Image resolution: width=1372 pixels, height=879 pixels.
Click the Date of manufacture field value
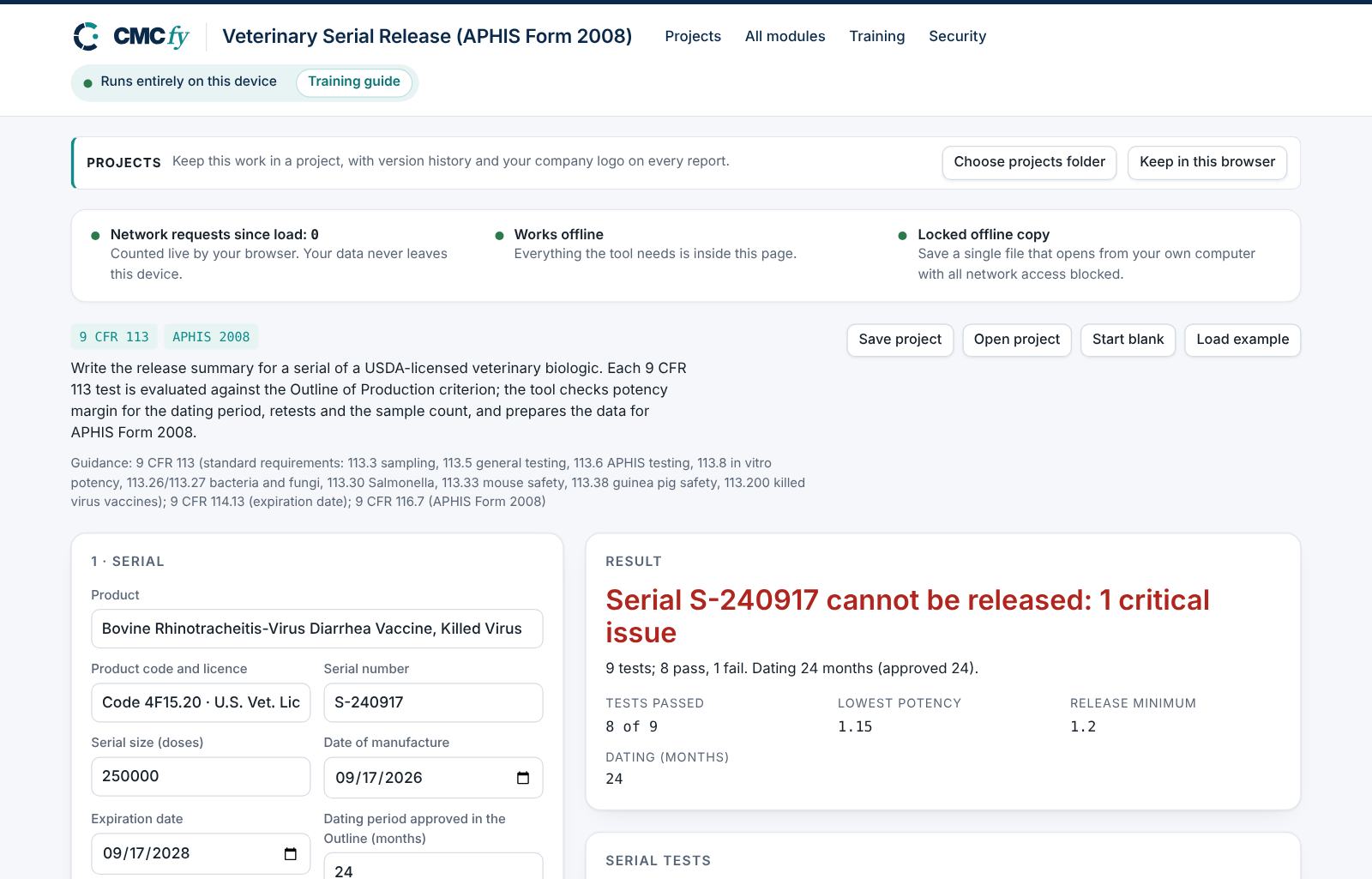tap(379, 778)
